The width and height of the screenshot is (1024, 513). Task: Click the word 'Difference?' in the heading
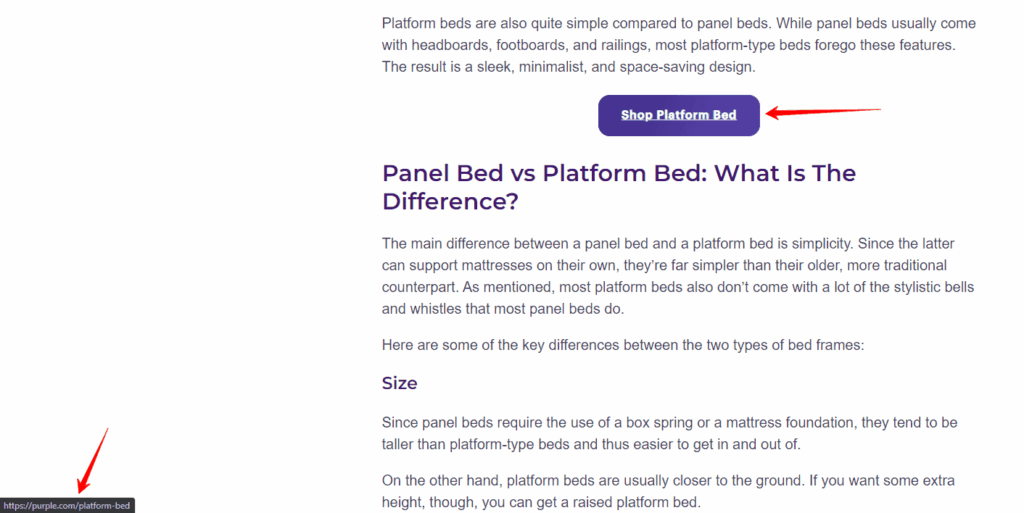click(x=450, y=201)
